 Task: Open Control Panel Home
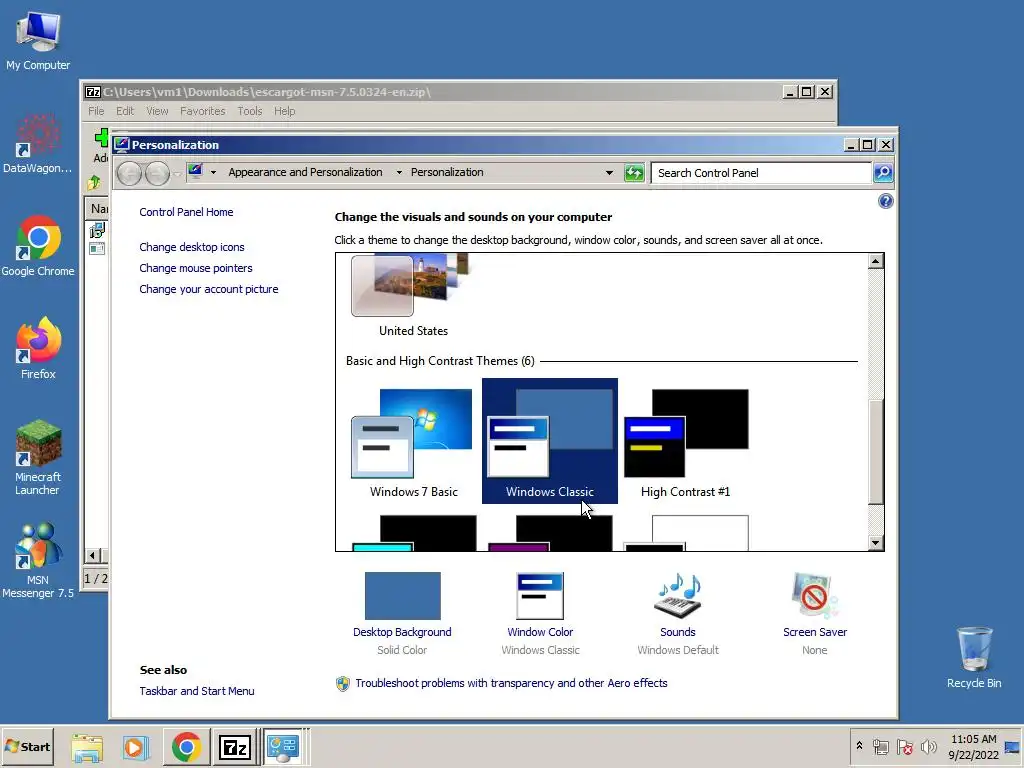pos(186,212)
